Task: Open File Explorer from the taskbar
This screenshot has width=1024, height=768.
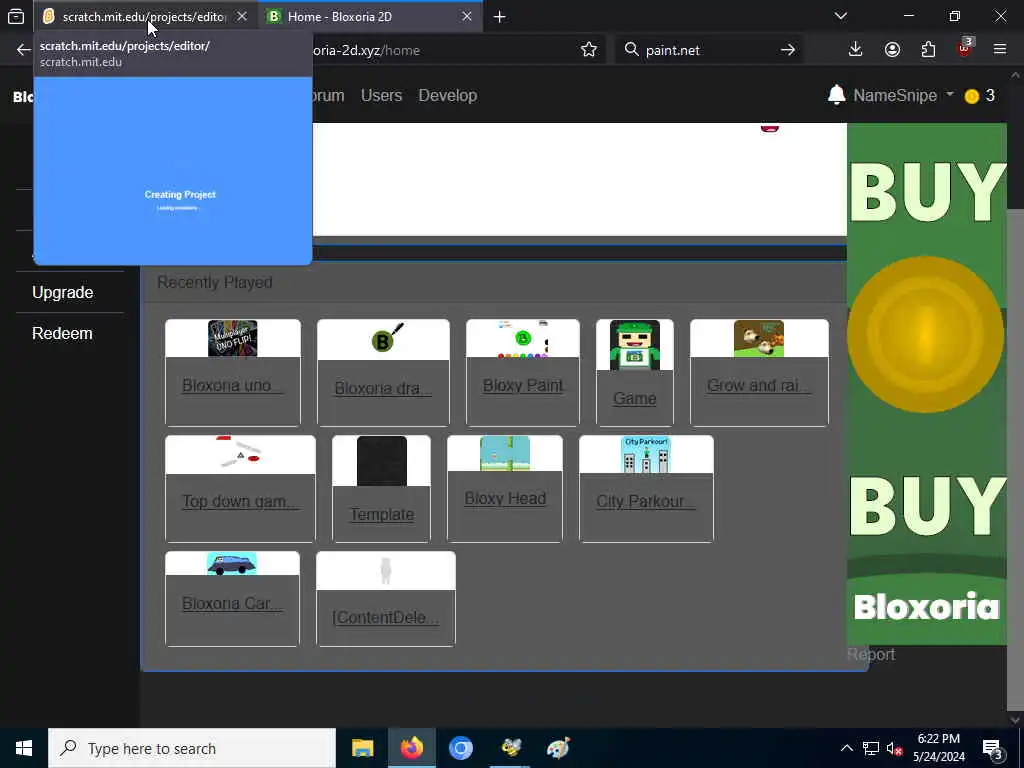Action: (362, 748)
